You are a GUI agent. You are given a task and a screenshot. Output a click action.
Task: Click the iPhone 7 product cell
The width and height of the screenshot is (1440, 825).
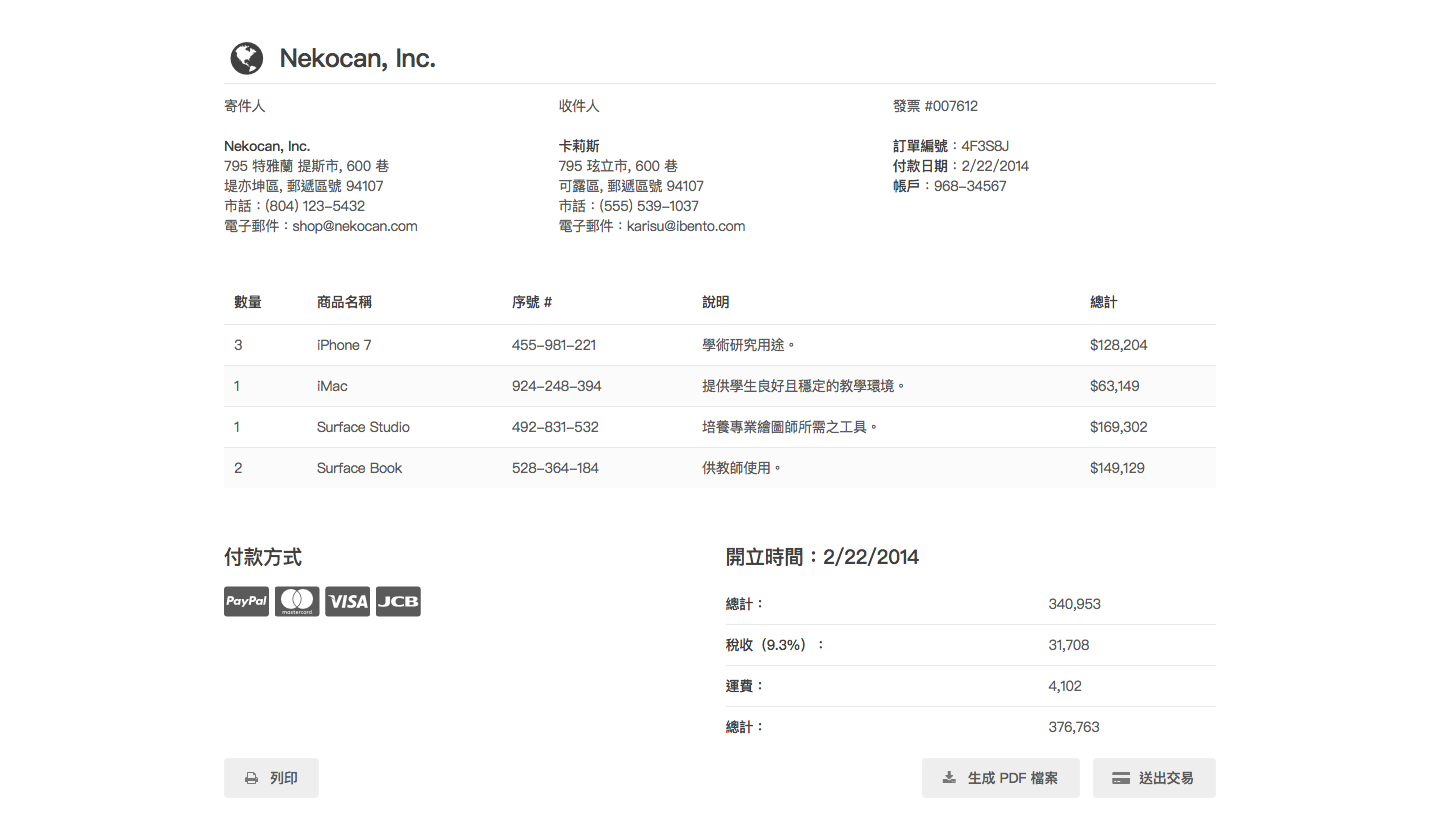click(344, 345)
